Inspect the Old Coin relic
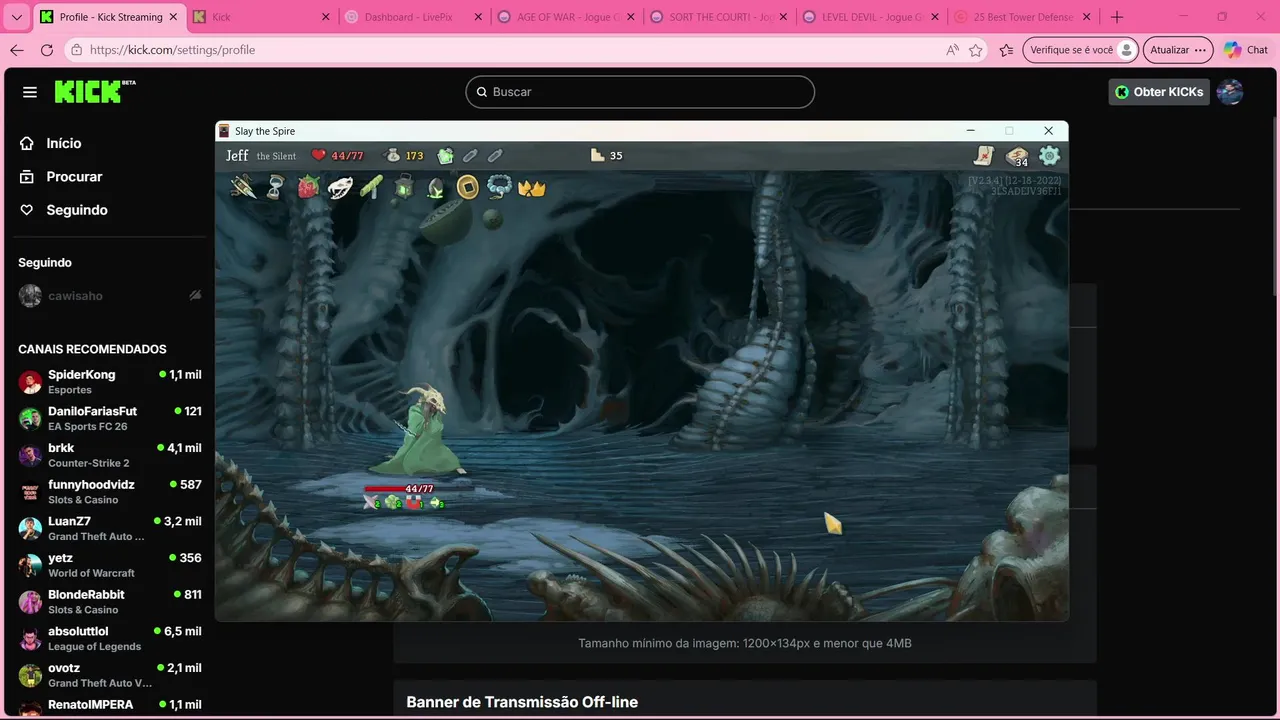 pyautogui.click(x=467, y=187)
